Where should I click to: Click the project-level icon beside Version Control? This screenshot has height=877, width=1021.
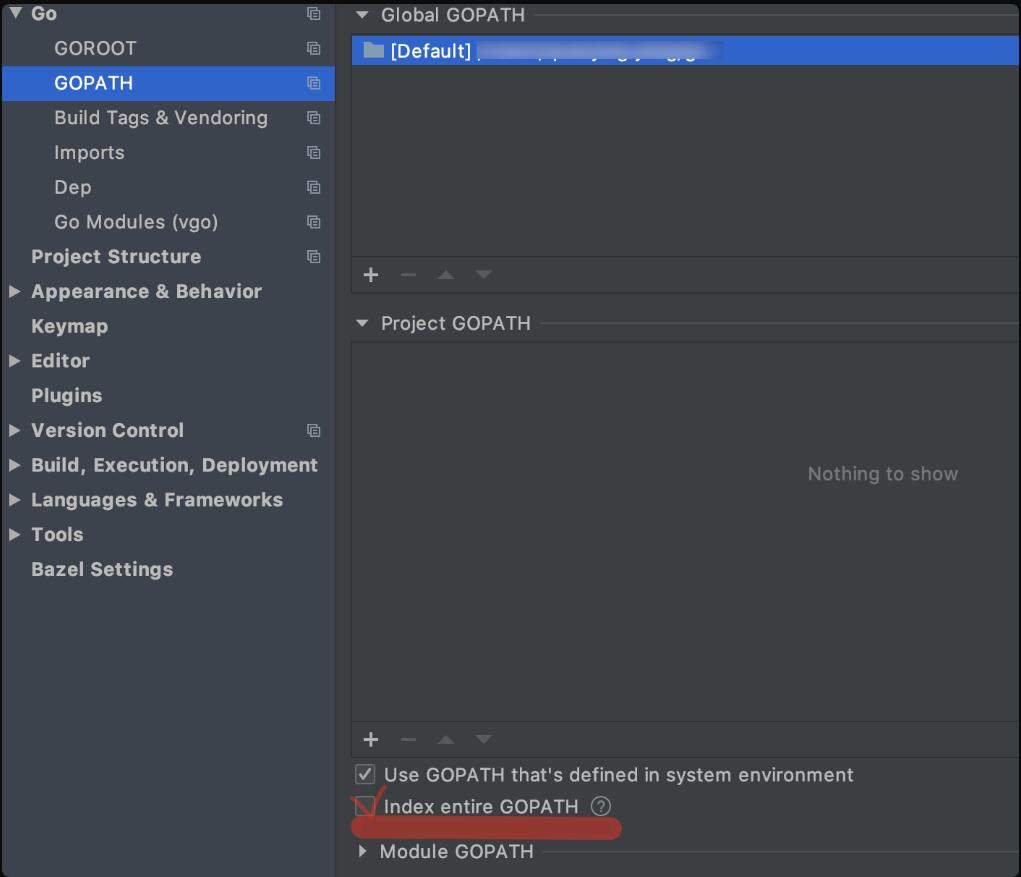tap(314, 431)
